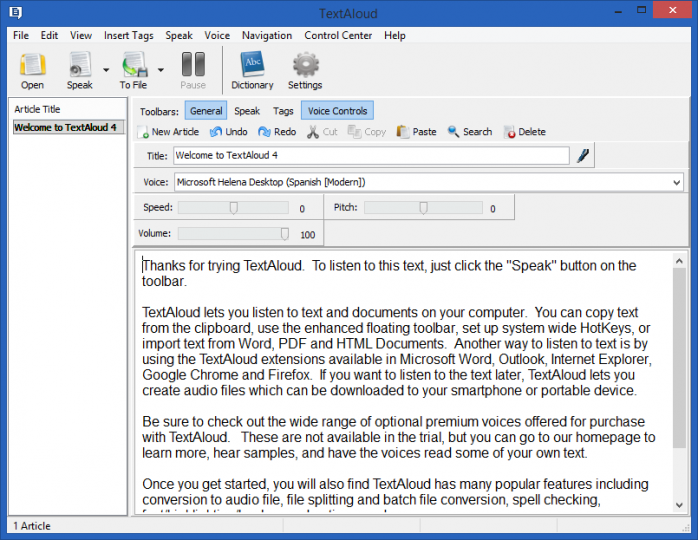Toggle the General toolbar button

click(204, 111)
